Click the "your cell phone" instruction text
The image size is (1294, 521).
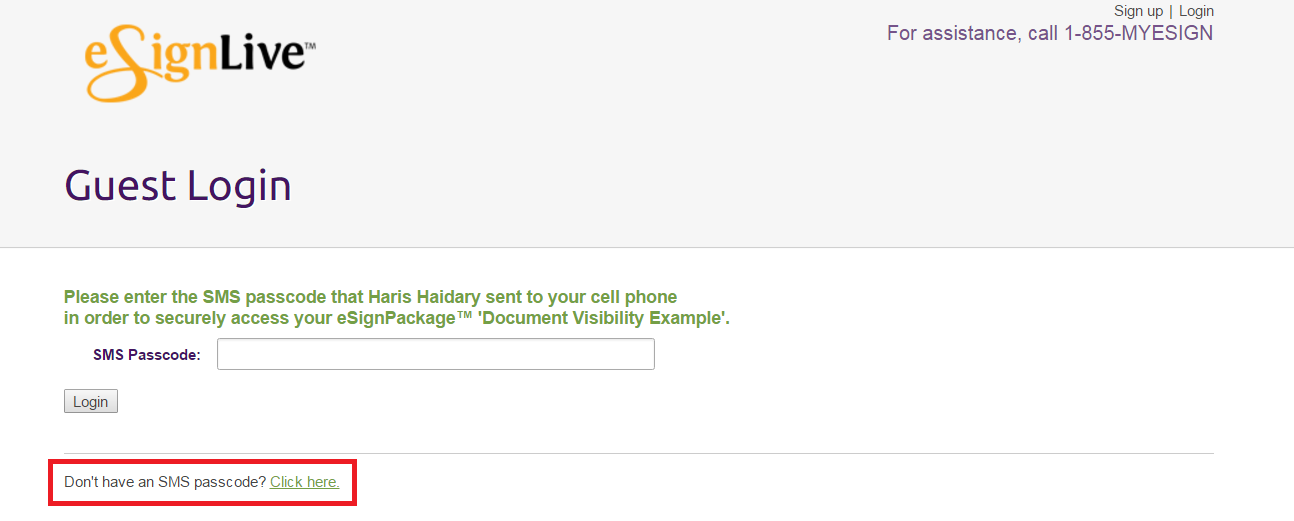pyautogui.click(x=622, y=297)
